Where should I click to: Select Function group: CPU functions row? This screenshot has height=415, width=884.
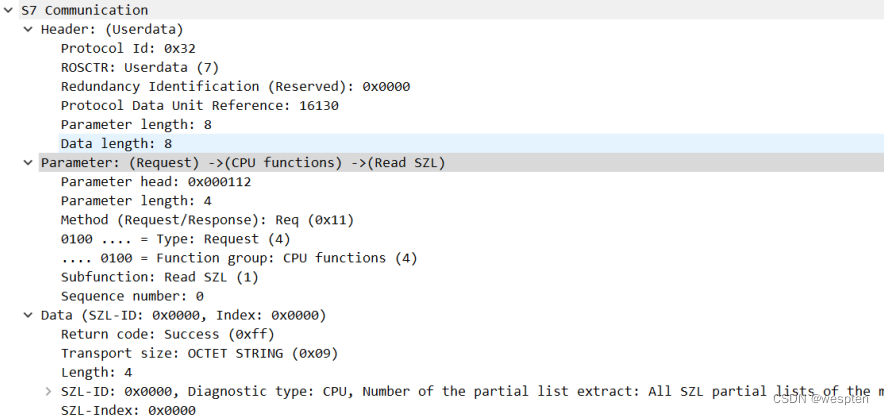coord(239,258)
